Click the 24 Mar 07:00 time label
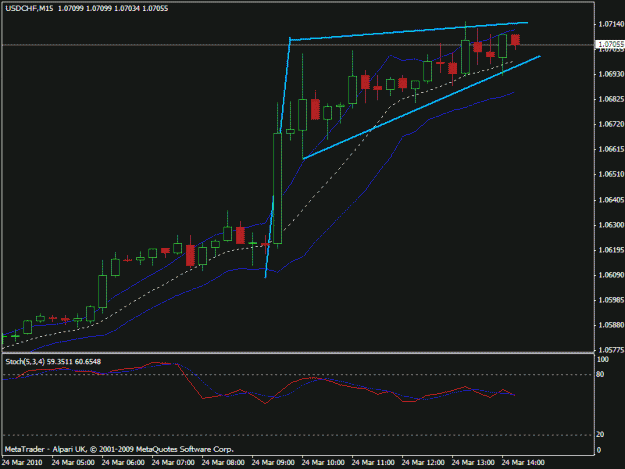Screen dimensions: 625x469 click(173, 463)
